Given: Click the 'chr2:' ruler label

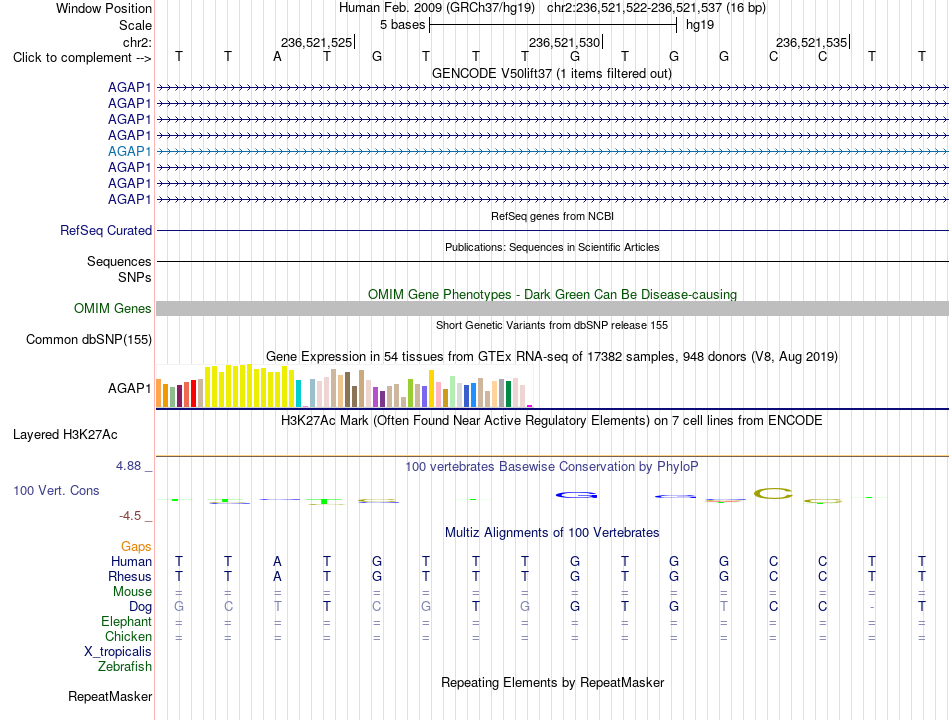Looking at the screenshot, I should tap(137, 42).
